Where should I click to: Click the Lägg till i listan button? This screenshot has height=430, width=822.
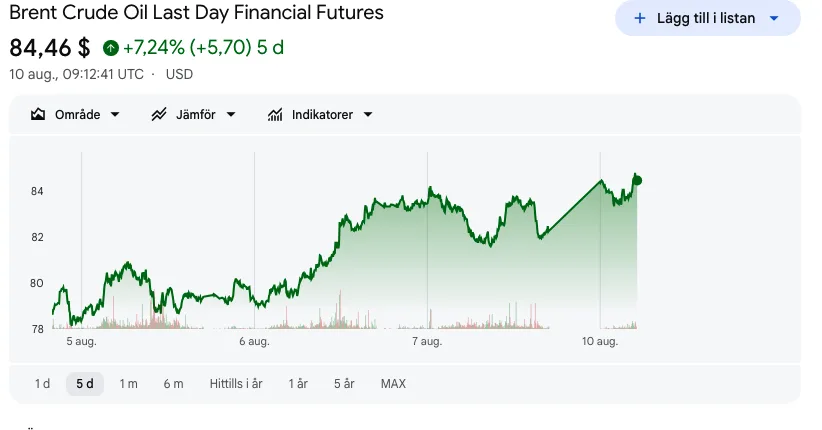708,18
